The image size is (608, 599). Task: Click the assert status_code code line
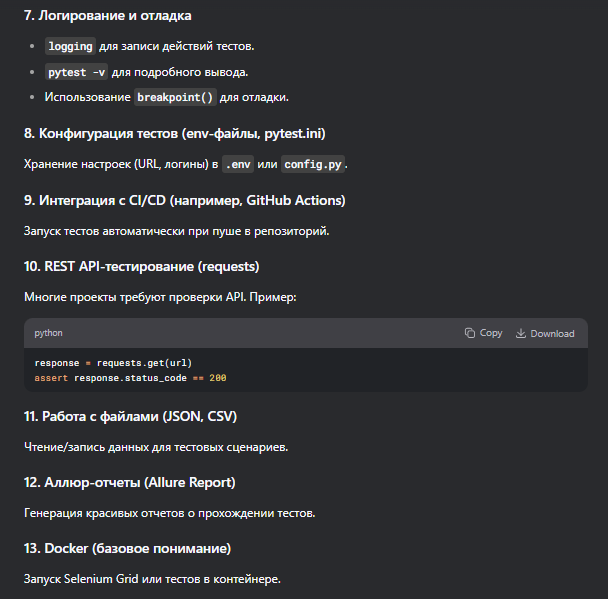130,378
